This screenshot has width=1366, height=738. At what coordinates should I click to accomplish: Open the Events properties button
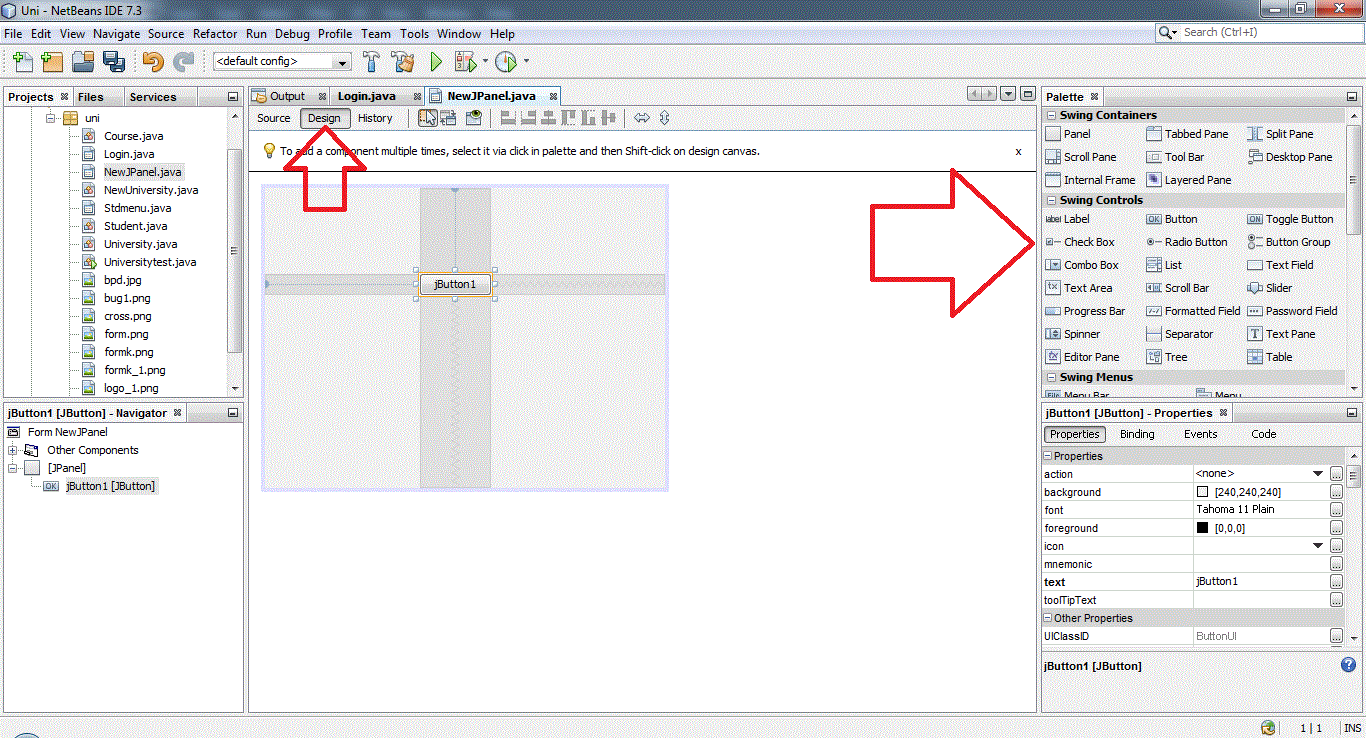pyautogui.click(x=1200, y=434)
